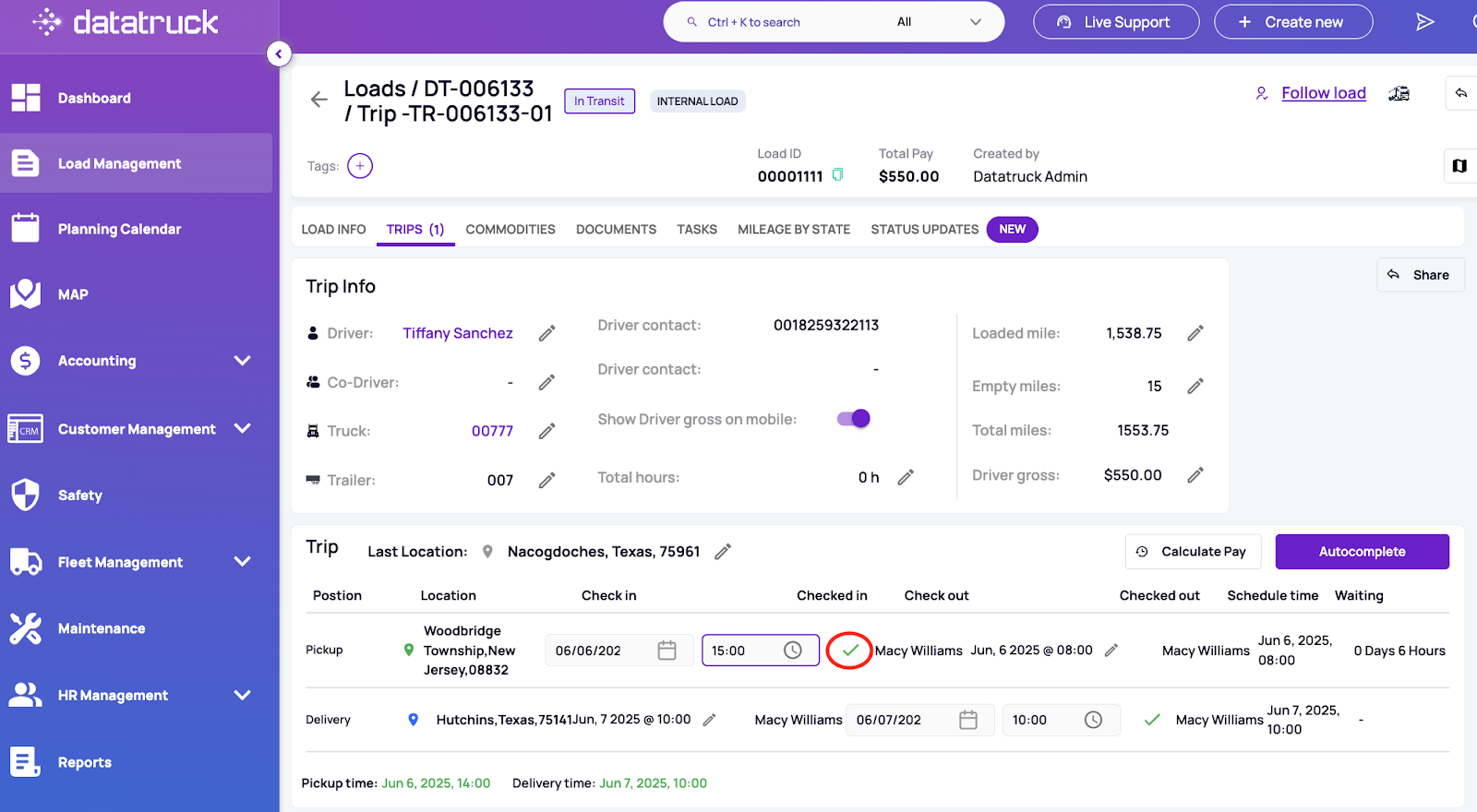
Task: Click the paper plane send icon
Action: 1425,21
